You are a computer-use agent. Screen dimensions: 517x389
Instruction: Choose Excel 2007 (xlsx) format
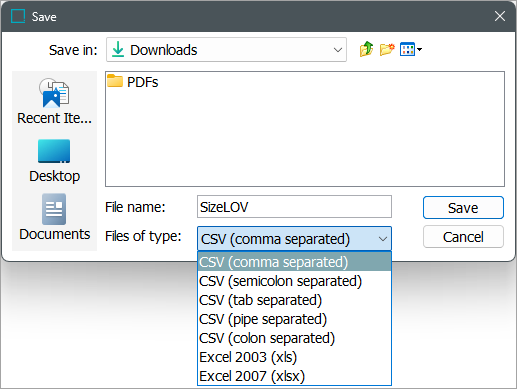pos(294,376)
